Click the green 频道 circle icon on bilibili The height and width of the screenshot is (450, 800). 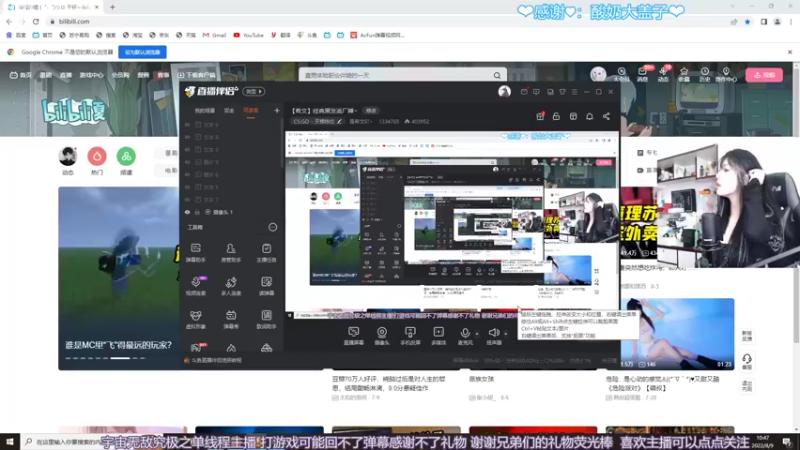pyautogui.click(x=126, y=156)
